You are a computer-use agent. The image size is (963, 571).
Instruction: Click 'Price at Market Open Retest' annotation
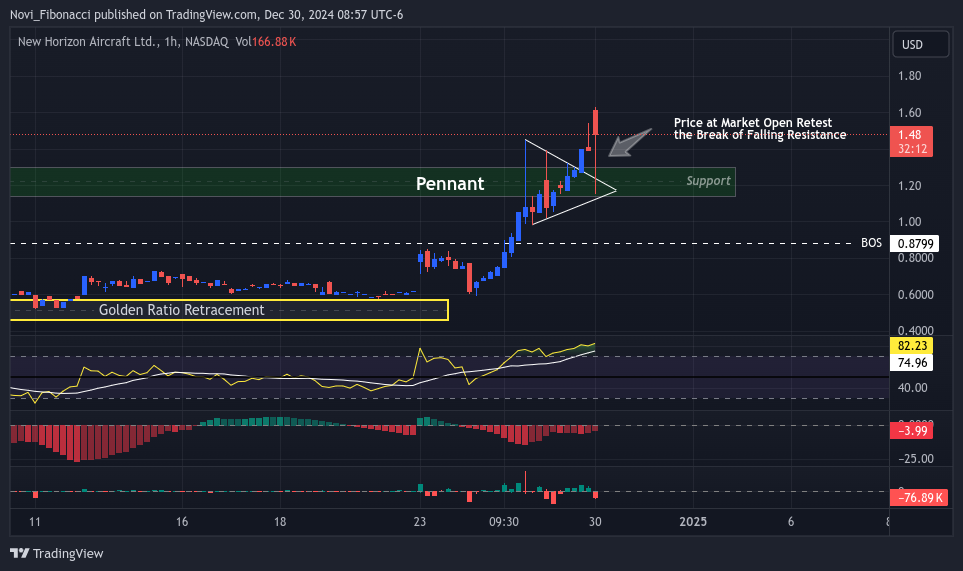760,128
